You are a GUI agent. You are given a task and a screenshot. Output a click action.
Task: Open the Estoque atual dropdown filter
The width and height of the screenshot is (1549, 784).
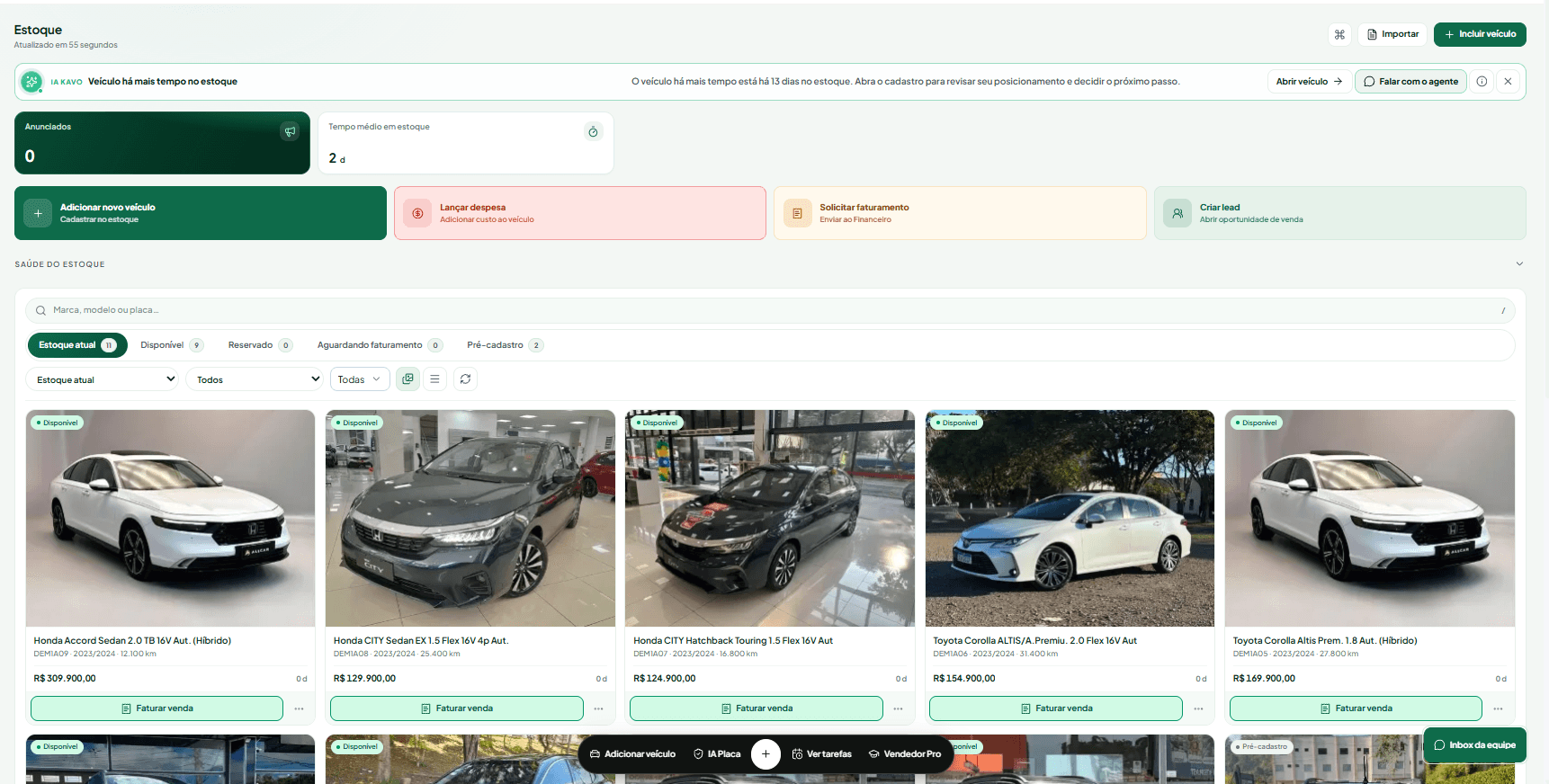(103, 379)
